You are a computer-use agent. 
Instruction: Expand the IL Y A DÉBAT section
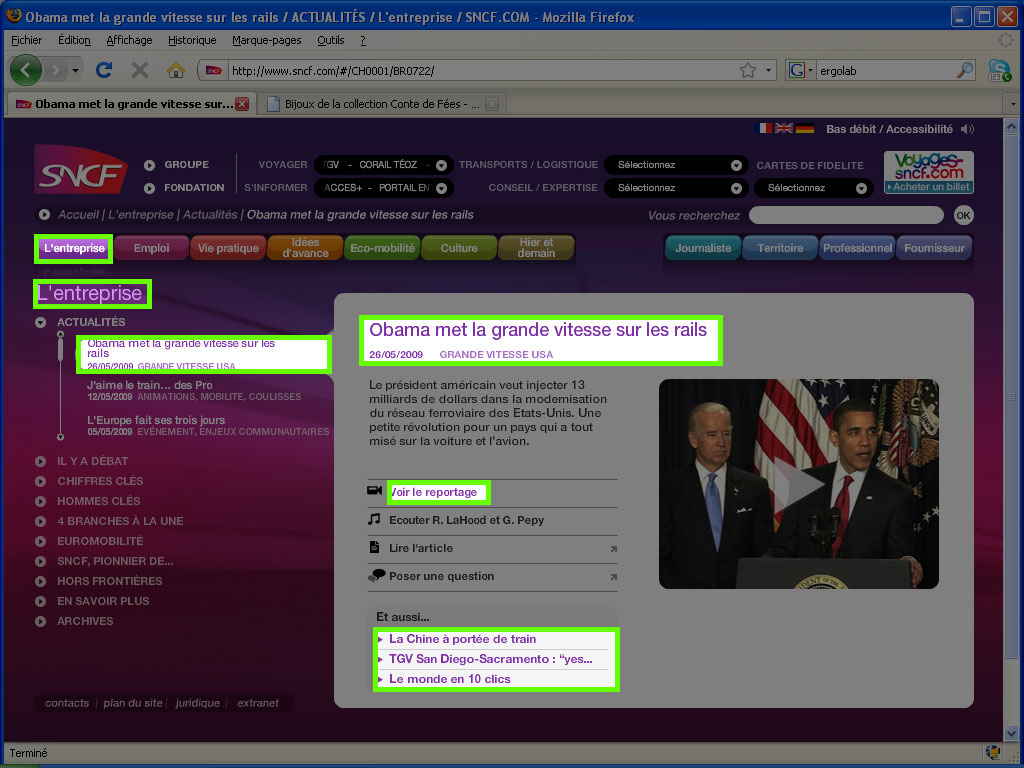click(x=40, y=461)
